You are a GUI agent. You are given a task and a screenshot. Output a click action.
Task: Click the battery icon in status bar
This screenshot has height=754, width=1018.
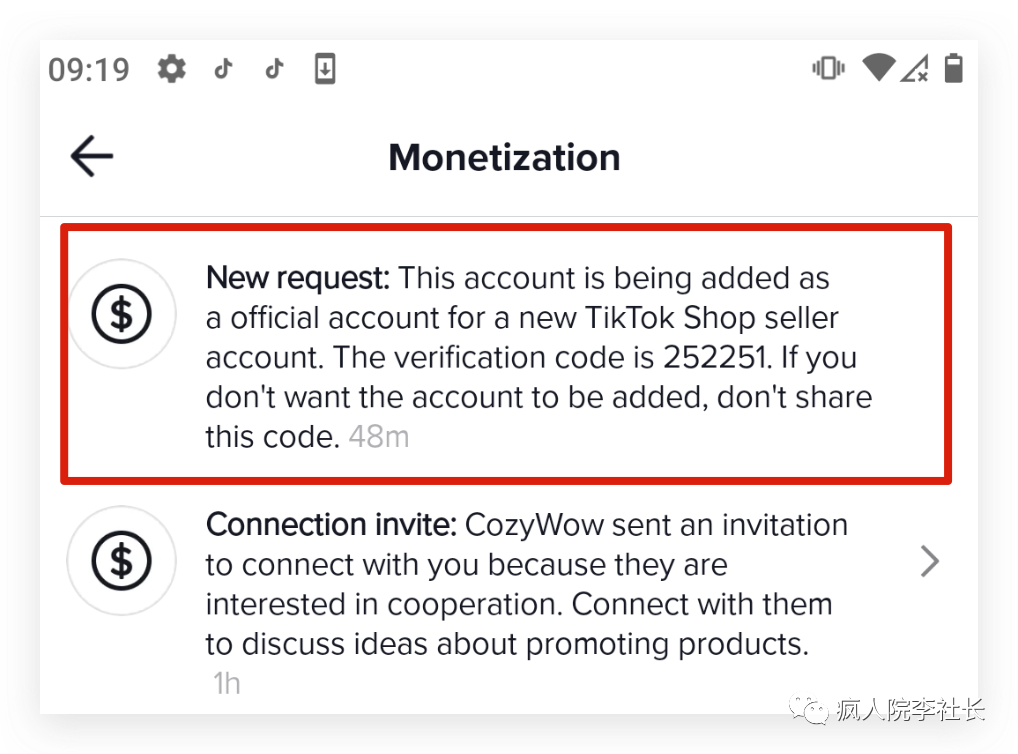pos(954,68)
